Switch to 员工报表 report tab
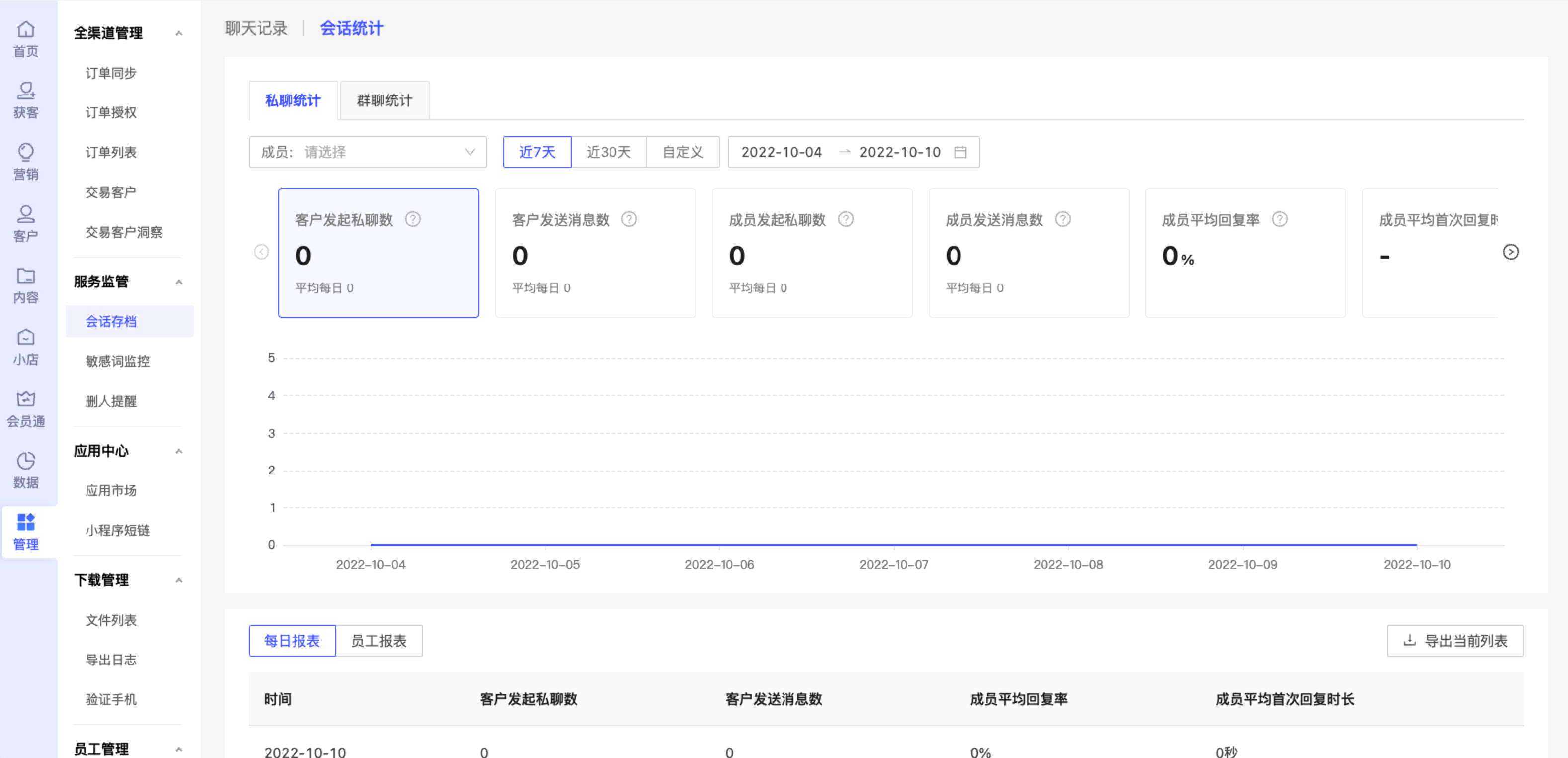This screenshot has height=758, width=1568. (x=379, y=641)
